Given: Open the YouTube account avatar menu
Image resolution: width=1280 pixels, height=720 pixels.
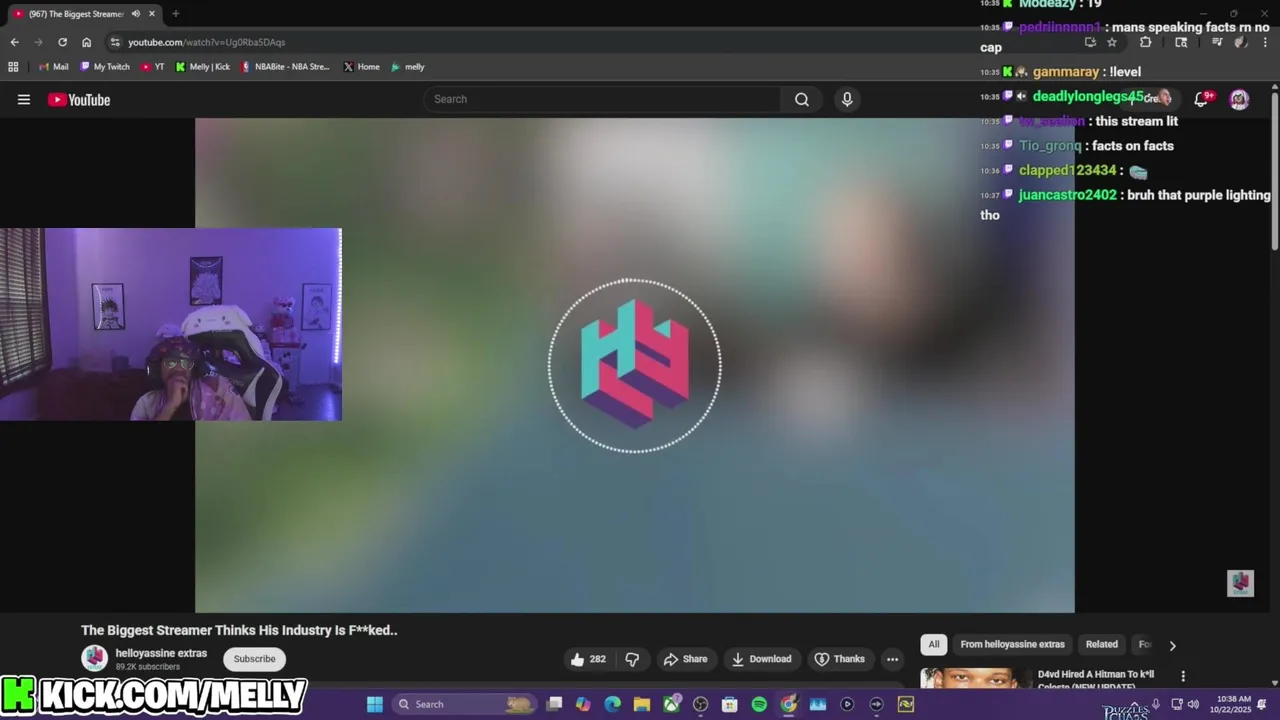Looking at the screenshot, I should pyautogui.click(x=1239, y=99).
